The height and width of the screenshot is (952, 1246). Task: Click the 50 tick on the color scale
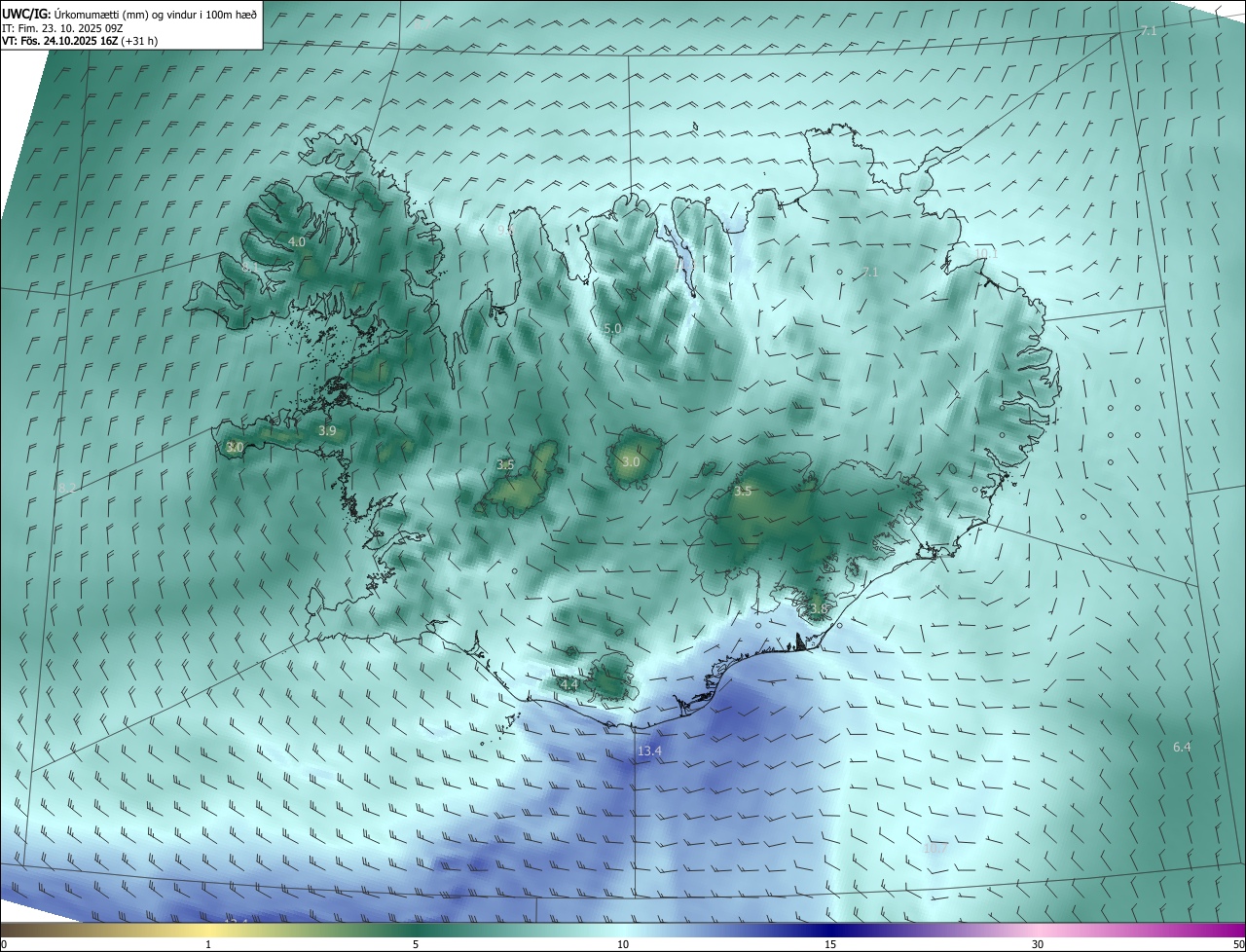[x=1238, y=944]
